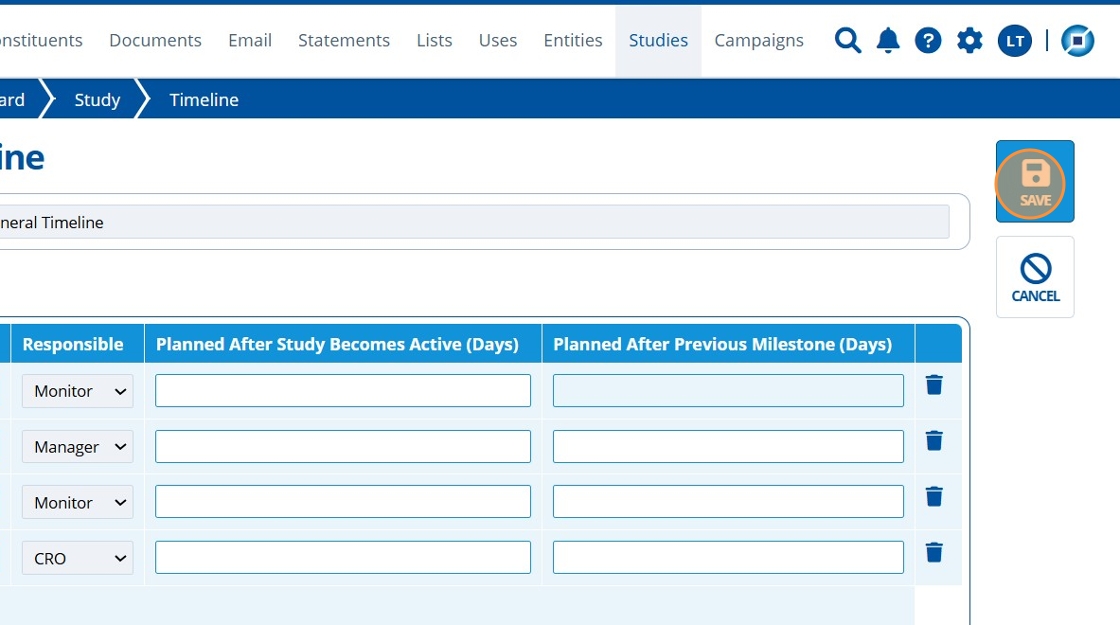This screenshot has height=625, width=1120.
Task: Delete the first Monitor milestone row
Action: [934, 385]
